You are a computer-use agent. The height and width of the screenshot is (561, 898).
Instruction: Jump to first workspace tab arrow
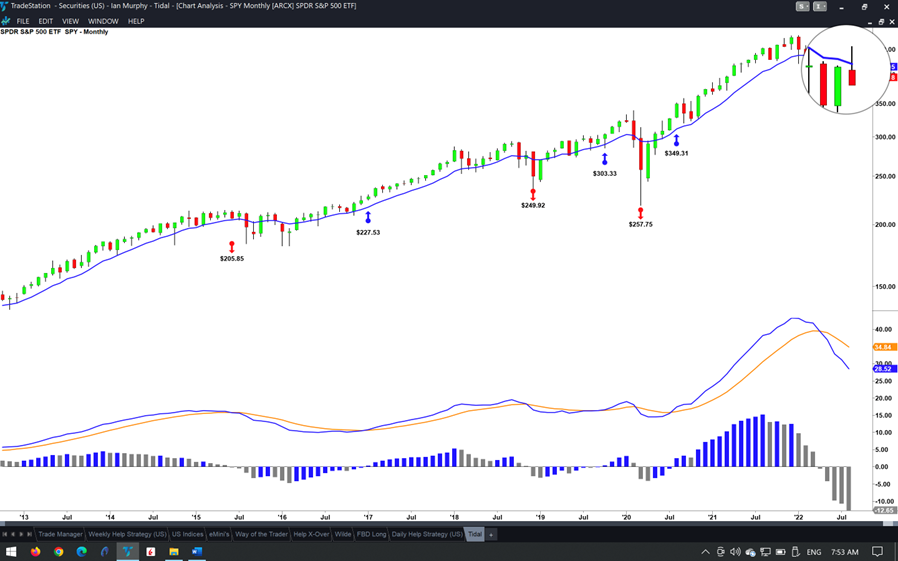pyautogui.click(x=5, y=534)
